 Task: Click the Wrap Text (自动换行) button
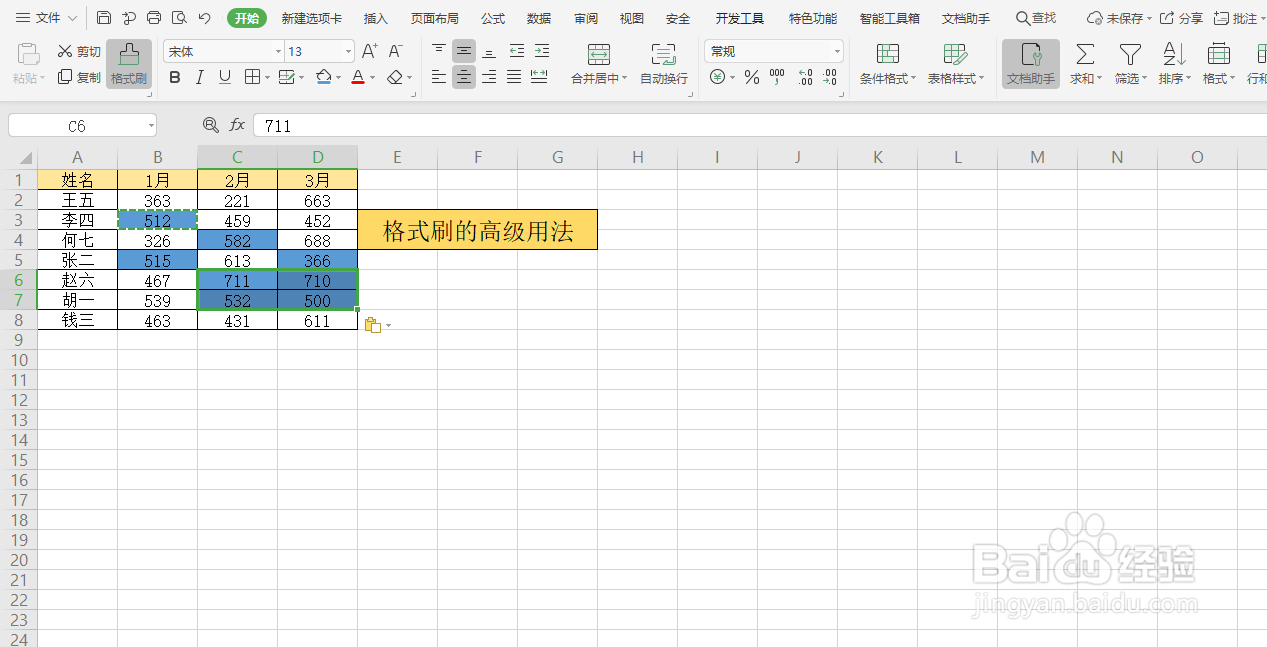click(x=664, y=64)
